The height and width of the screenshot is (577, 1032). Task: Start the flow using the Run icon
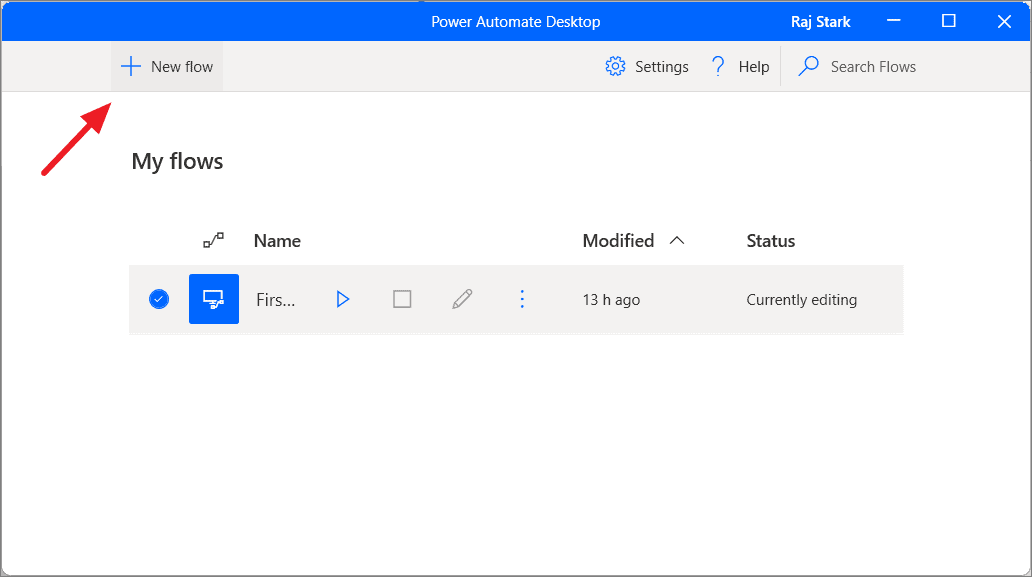[343, 299]
